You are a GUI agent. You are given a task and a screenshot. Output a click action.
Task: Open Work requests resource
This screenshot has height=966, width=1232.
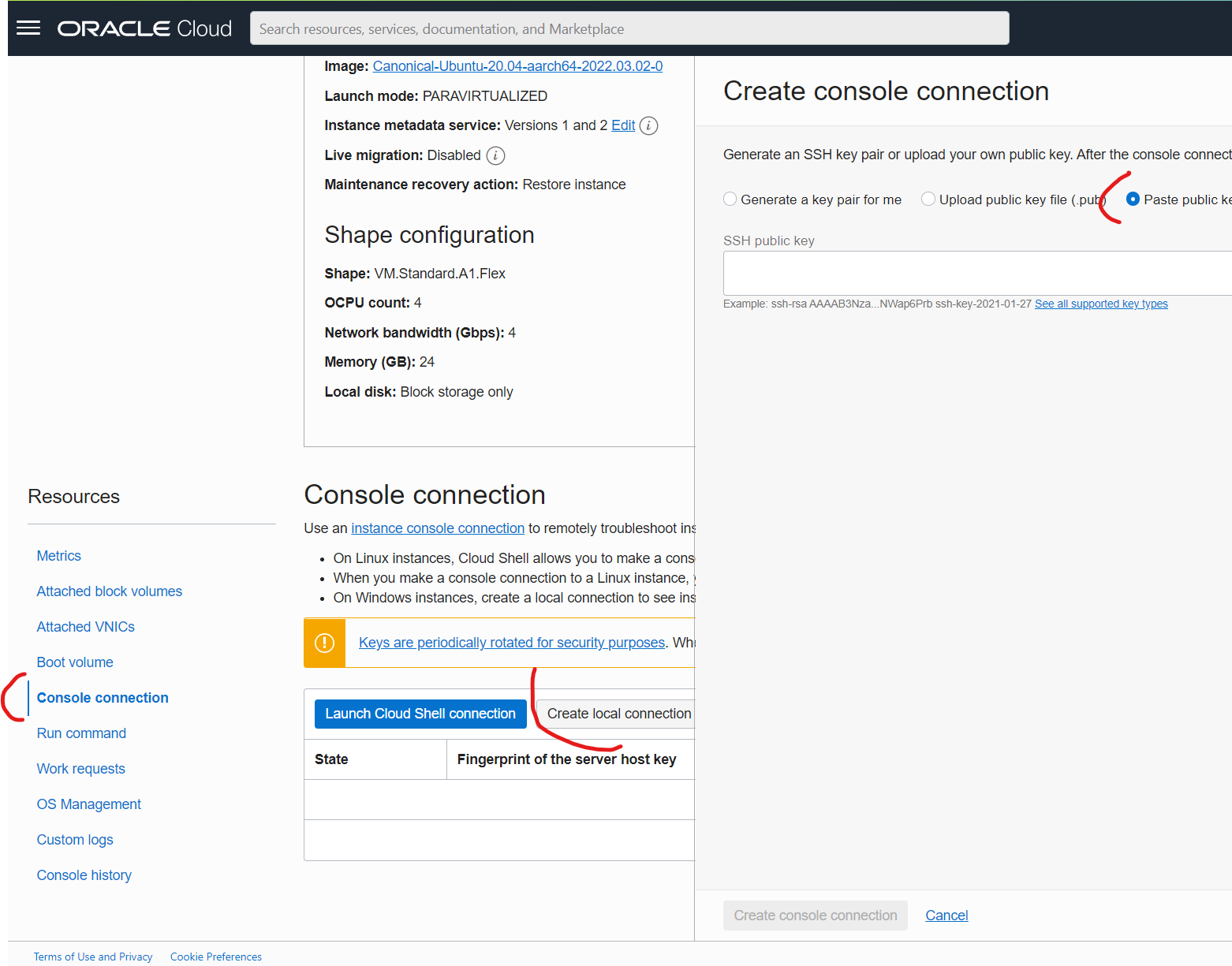click(81, 769)
